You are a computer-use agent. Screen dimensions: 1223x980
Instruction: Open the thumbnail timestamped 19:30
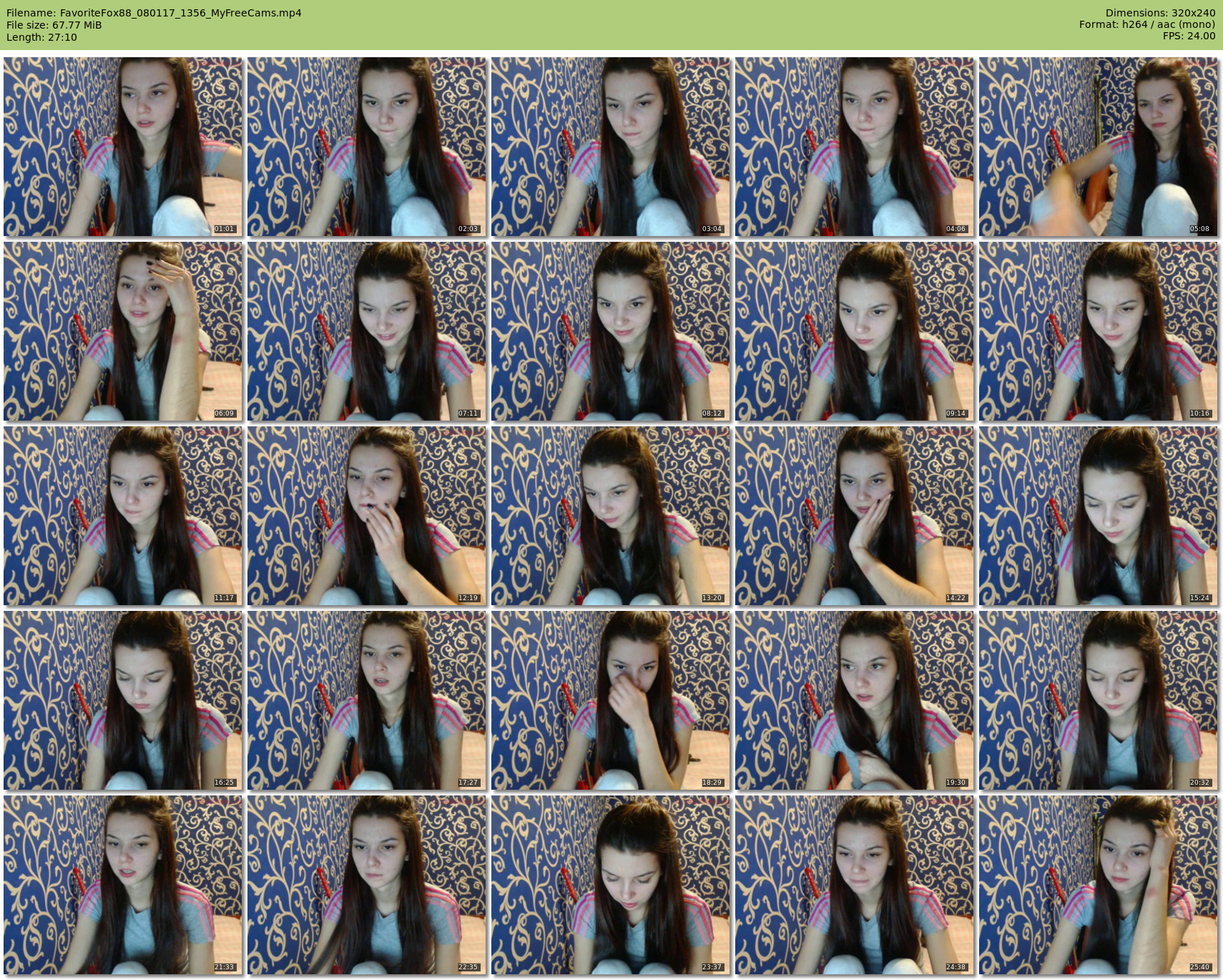pos(854,700)
